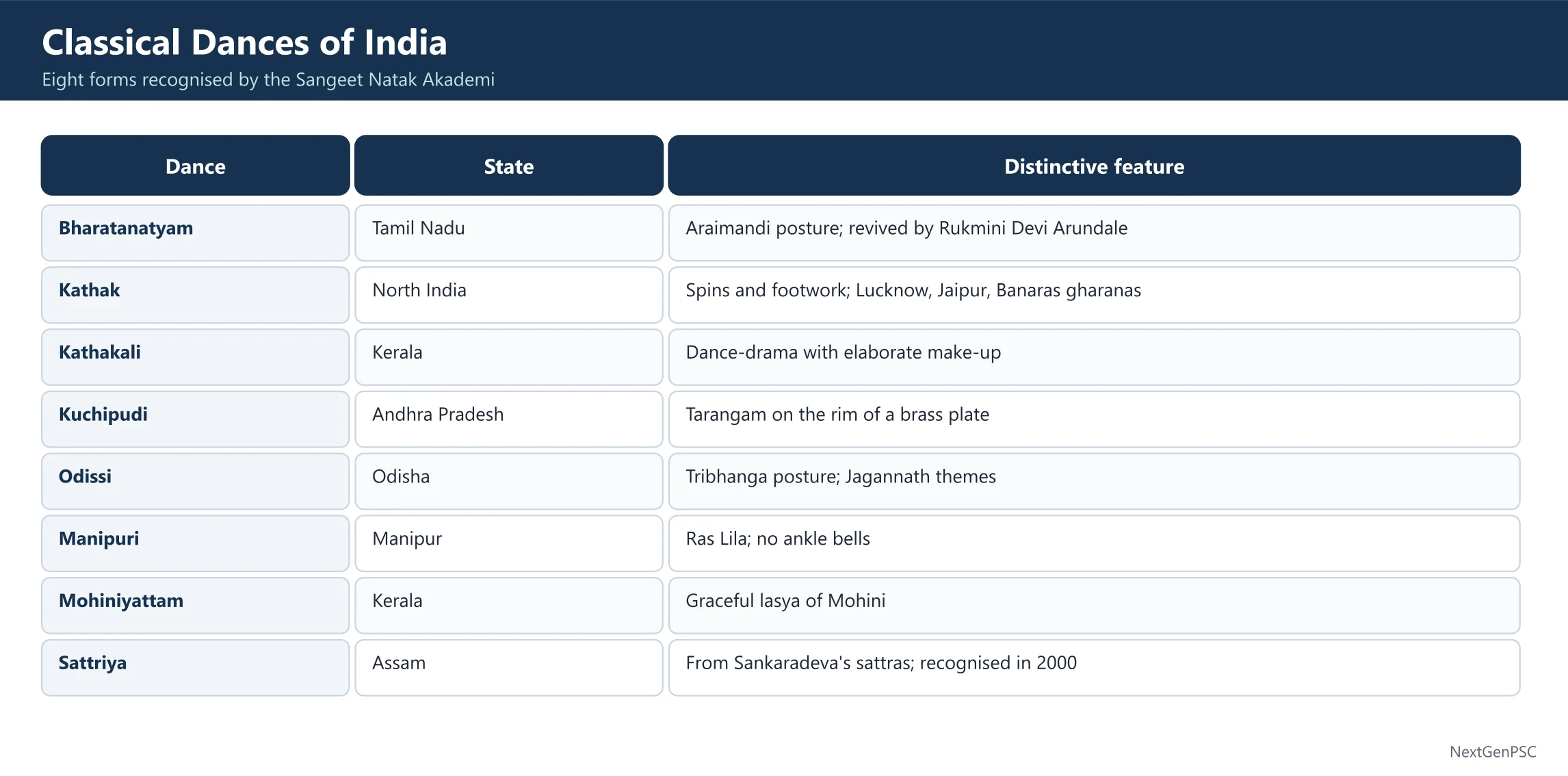Select the Kerala cell in Kathakali row
The image size is (1568, 776).
(x=508, y=357)
